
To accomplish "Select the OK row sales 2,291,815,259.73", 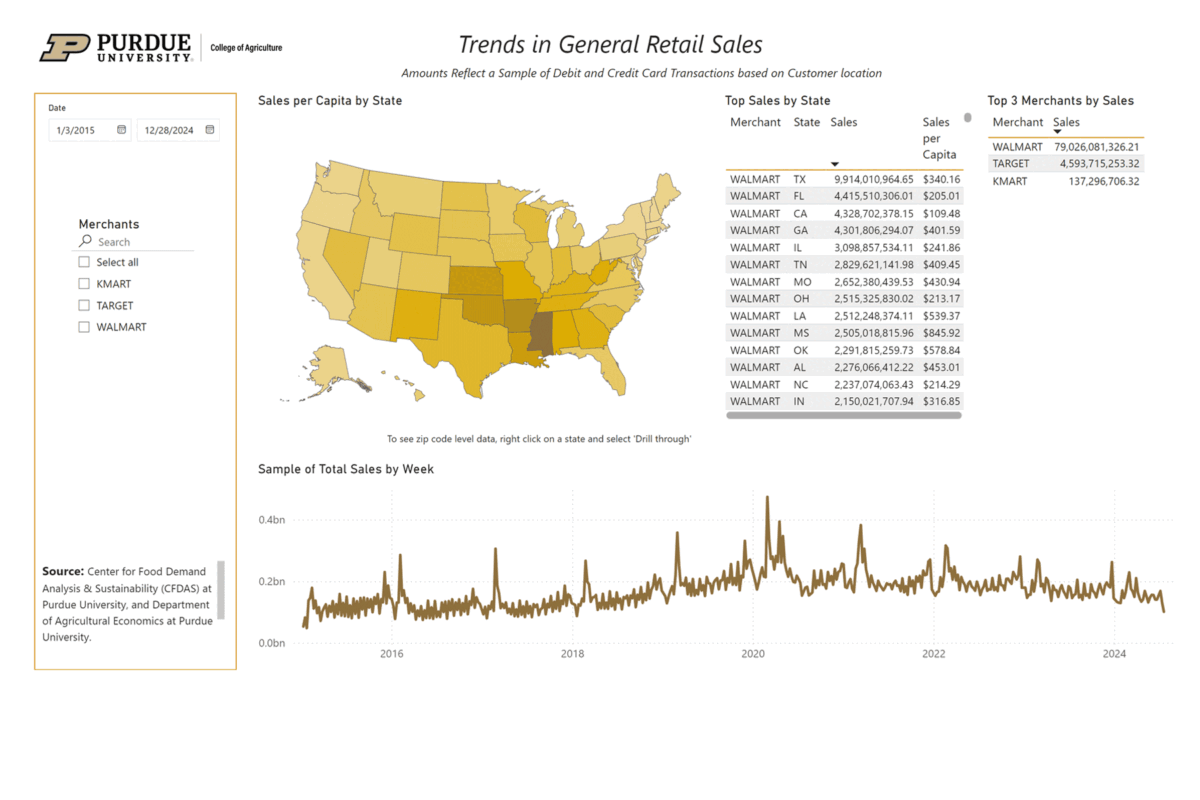I will (874, 350).
